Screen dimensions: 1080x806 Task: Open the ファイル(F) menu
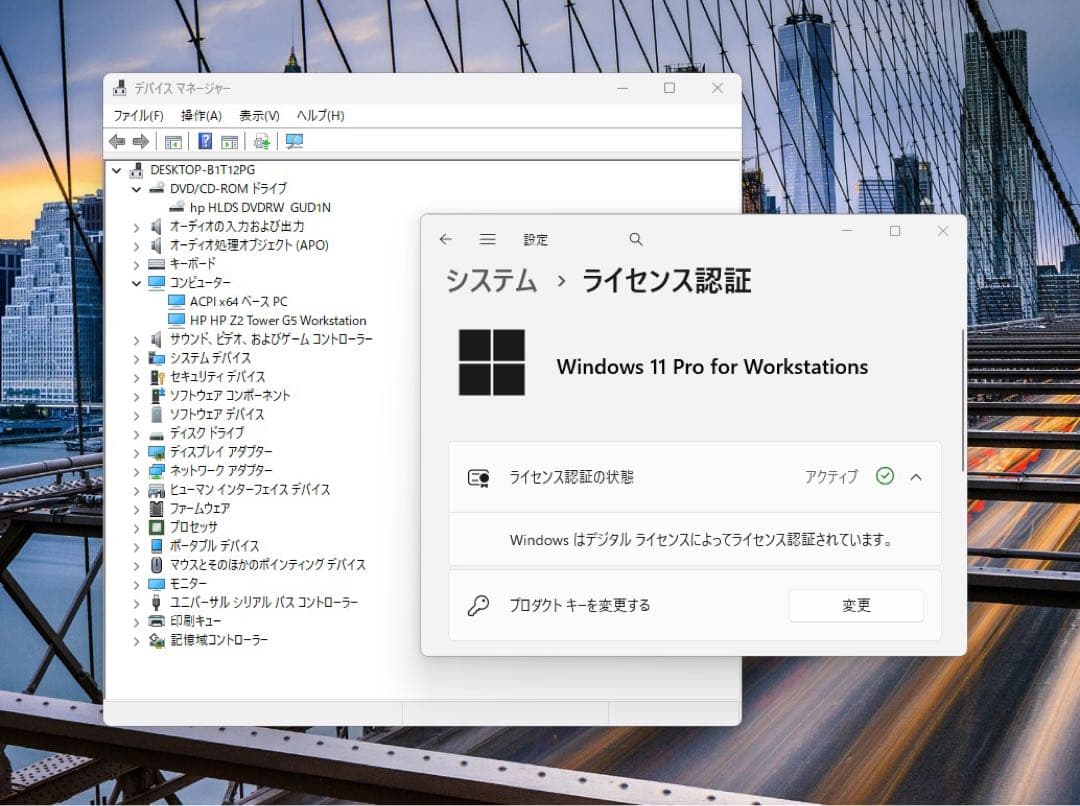(x=138, y=115)
